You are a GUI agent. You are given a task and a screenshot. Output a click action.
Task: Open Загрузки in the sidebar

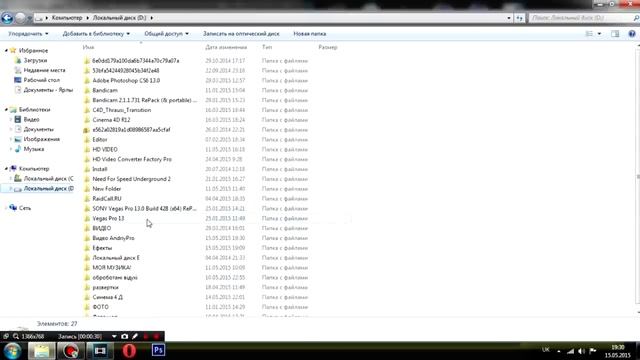35,60
